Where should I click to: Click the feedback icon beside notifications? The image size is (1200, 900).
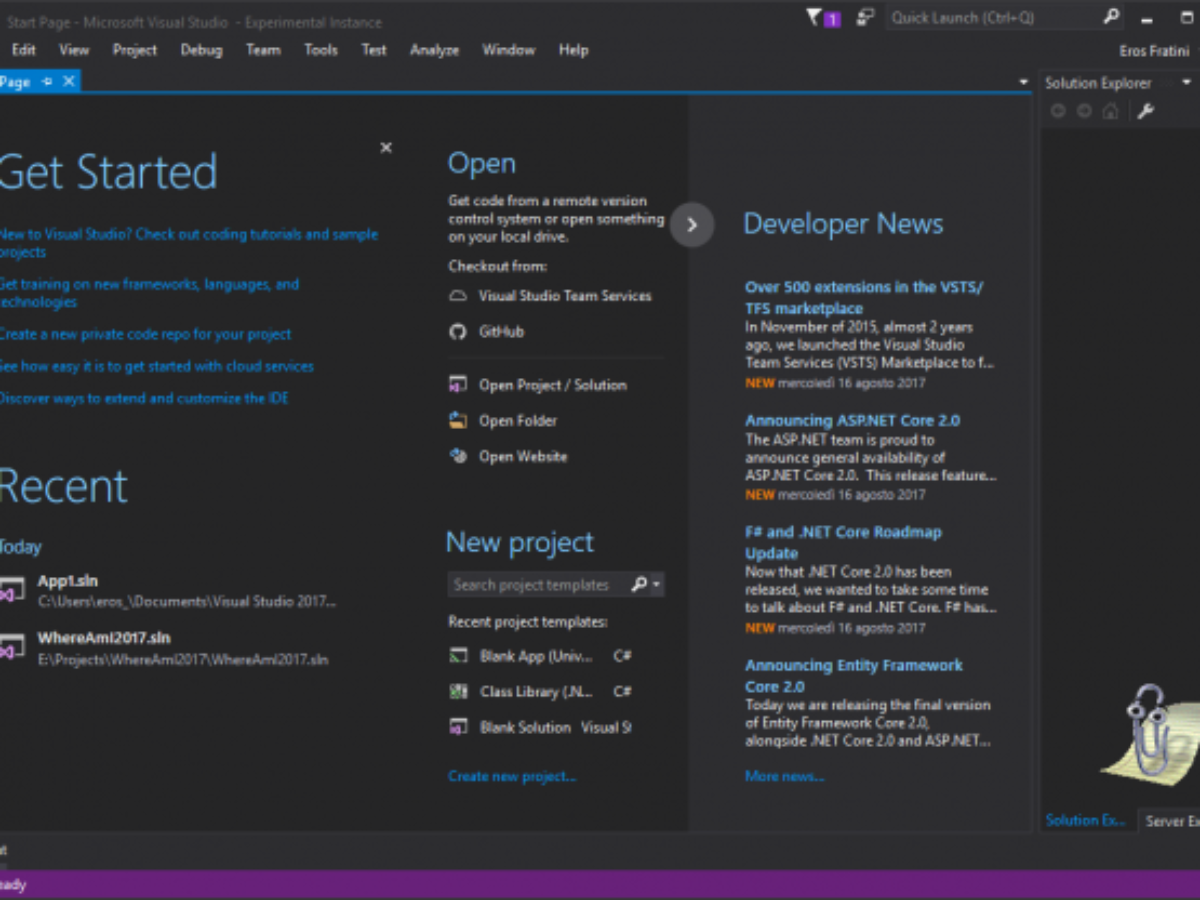(x=866, y=18)
